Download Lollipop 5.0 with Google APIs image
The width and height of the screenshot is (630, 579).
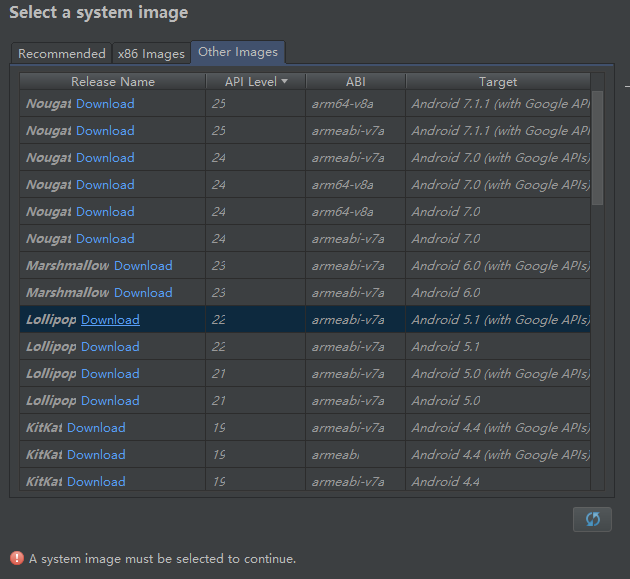[110, 373]
